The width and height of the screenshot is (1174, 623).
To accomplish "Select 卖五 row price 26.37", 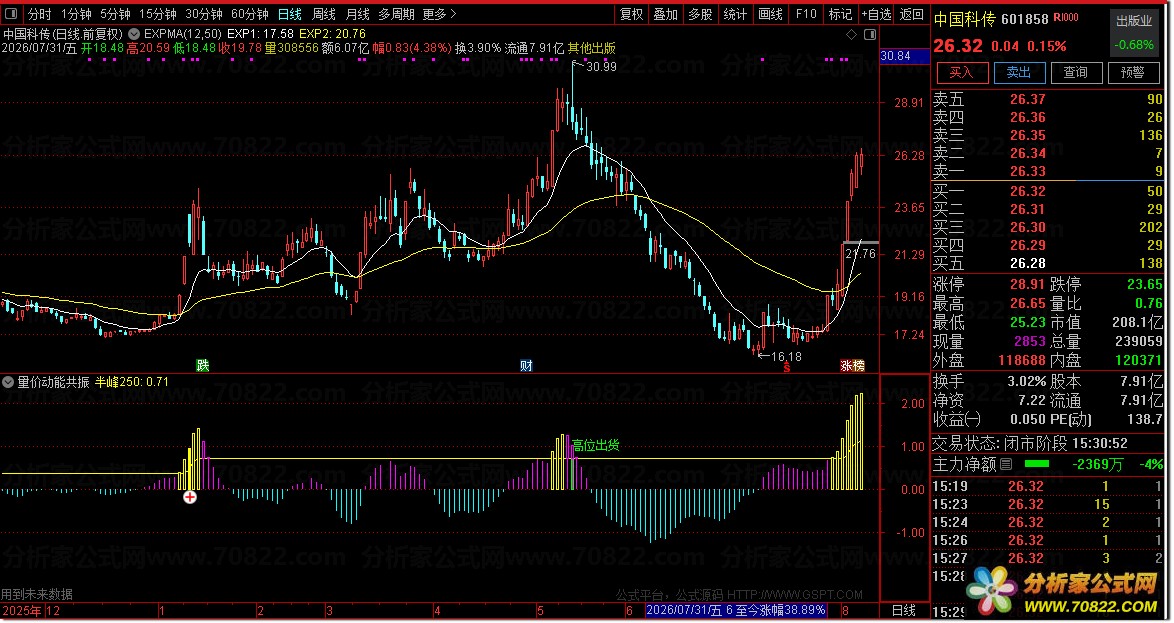I will tap(1027, 99).
